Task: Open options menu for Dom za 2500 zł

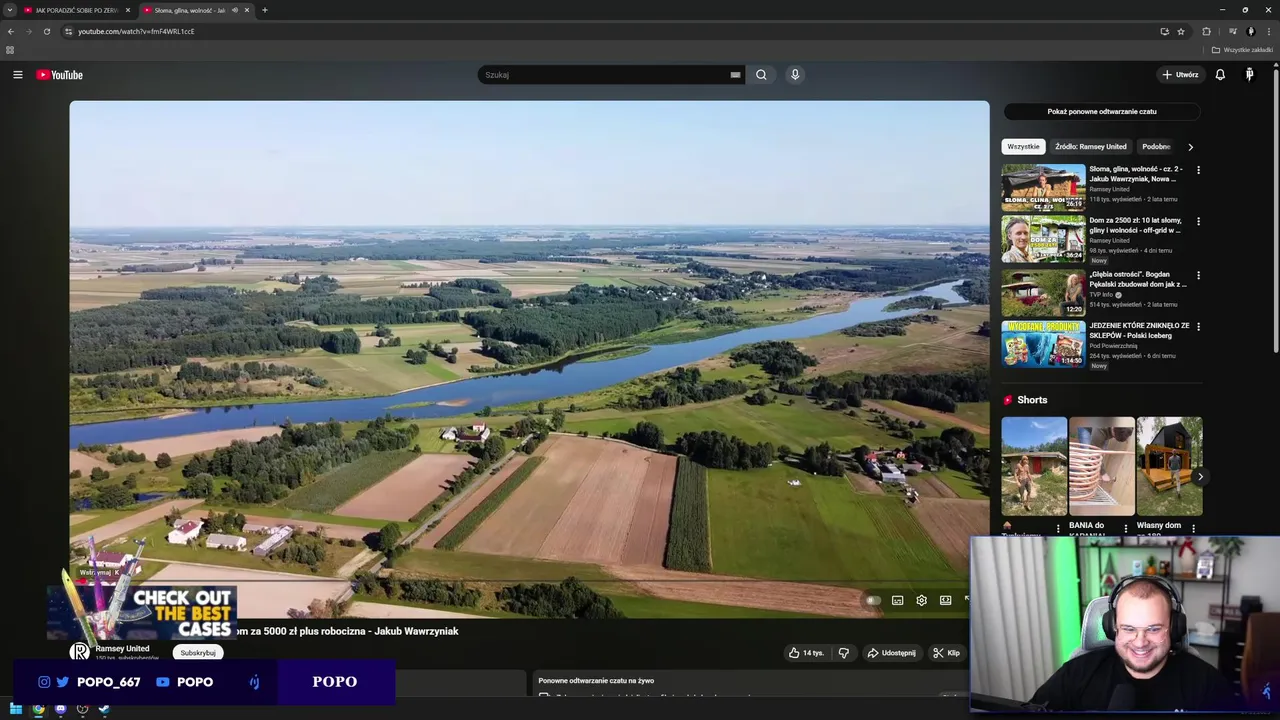Action: (x=1198, y=222)
